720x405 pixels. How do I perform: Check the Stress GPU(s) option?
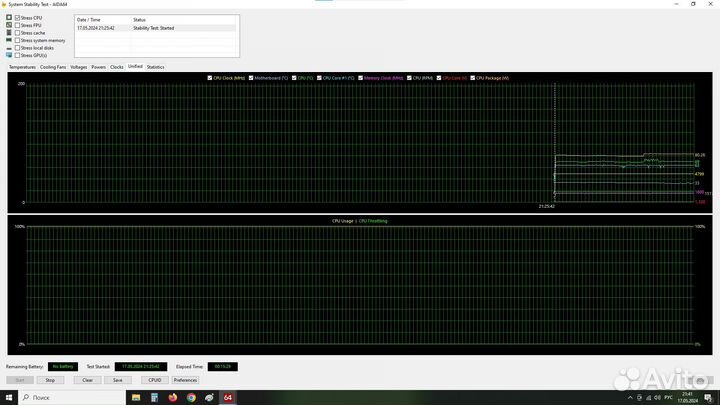tap(17, 55)
